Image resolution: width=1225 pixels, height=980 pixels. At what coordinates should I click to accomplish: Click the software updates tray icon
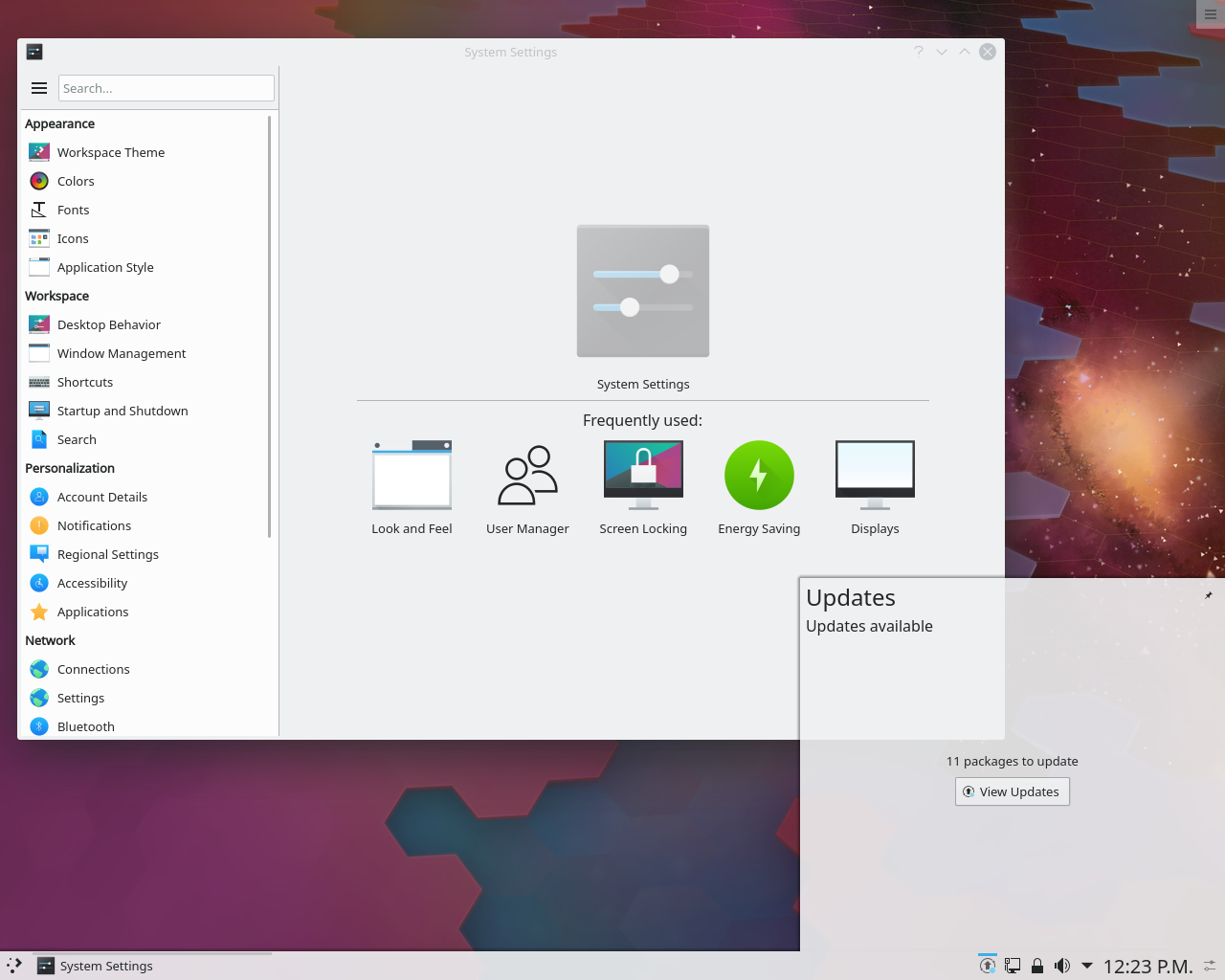click(x=987, y=964)
